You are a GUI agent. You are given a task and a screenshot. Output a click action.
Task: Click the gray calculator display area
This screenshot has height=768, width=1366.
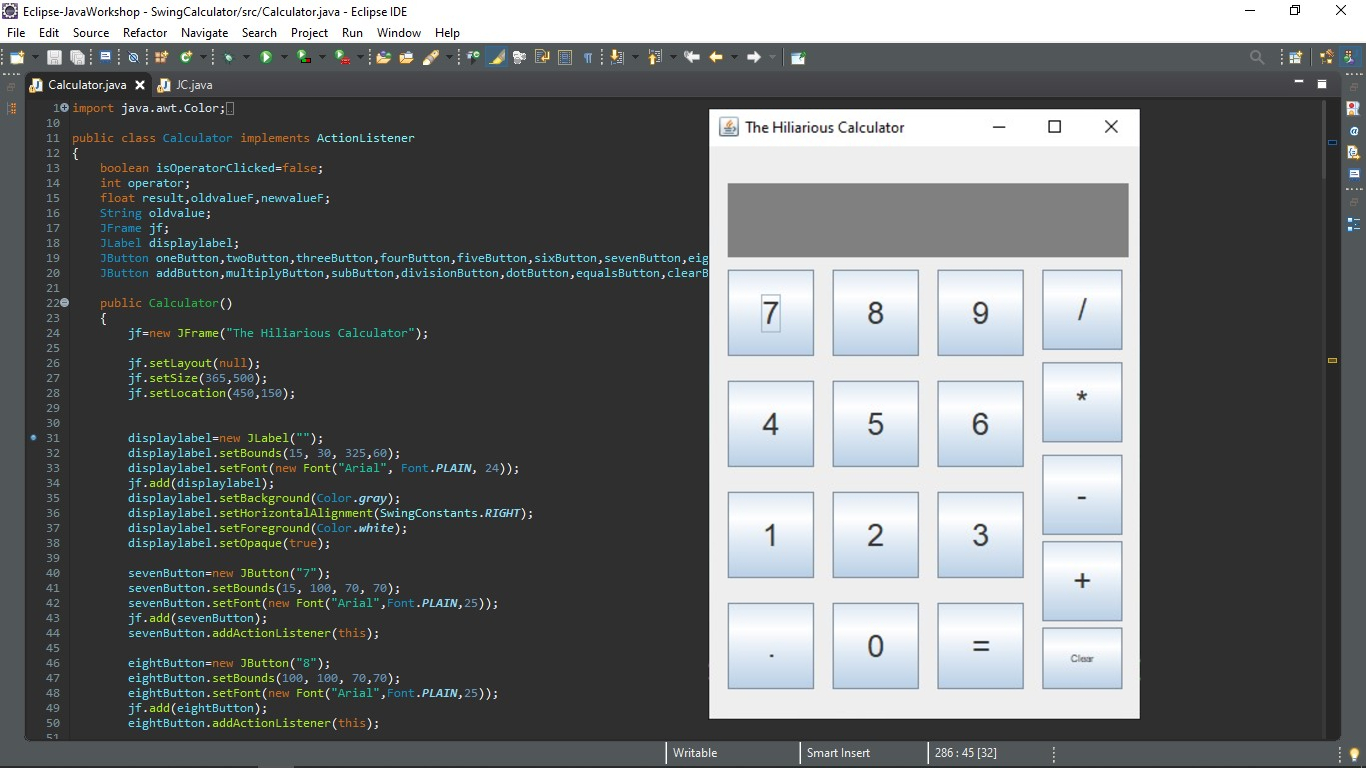point(927,220)
